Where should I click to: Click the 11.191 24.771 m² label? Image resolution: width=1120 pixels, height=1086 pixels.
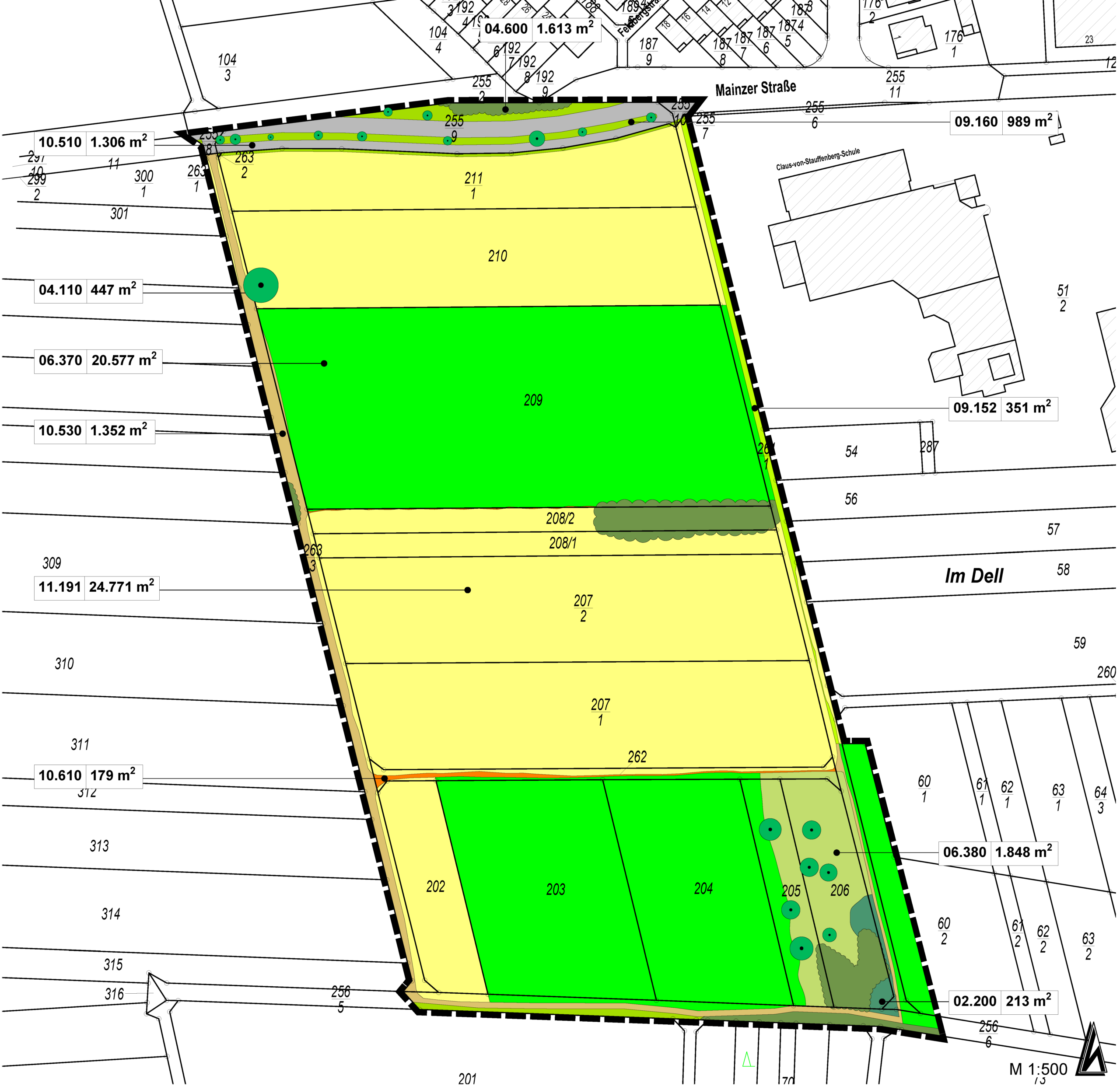pyautogui.click(x=97, y=588)
